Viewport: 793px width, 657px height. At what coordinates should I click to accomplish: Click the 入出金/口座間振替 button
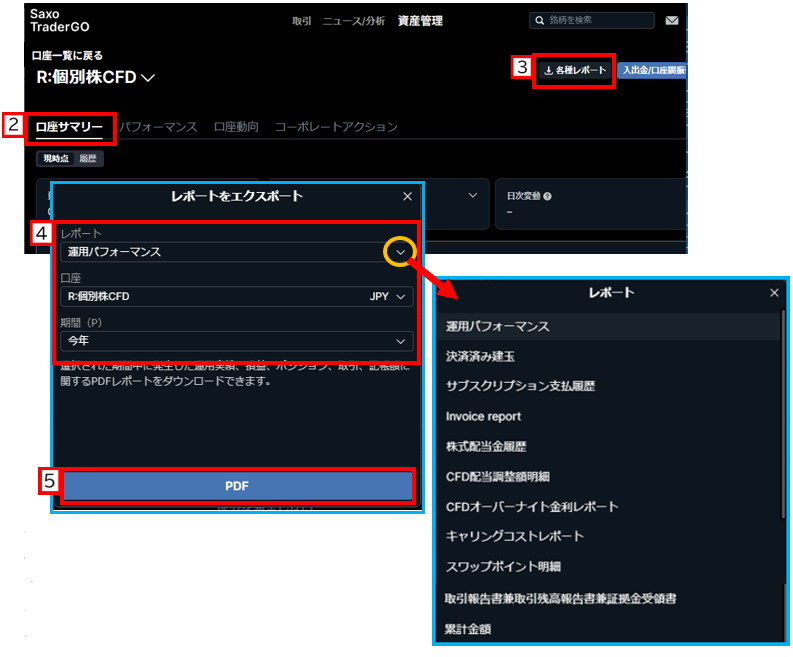pyautogui.click(x=652, y=70)
